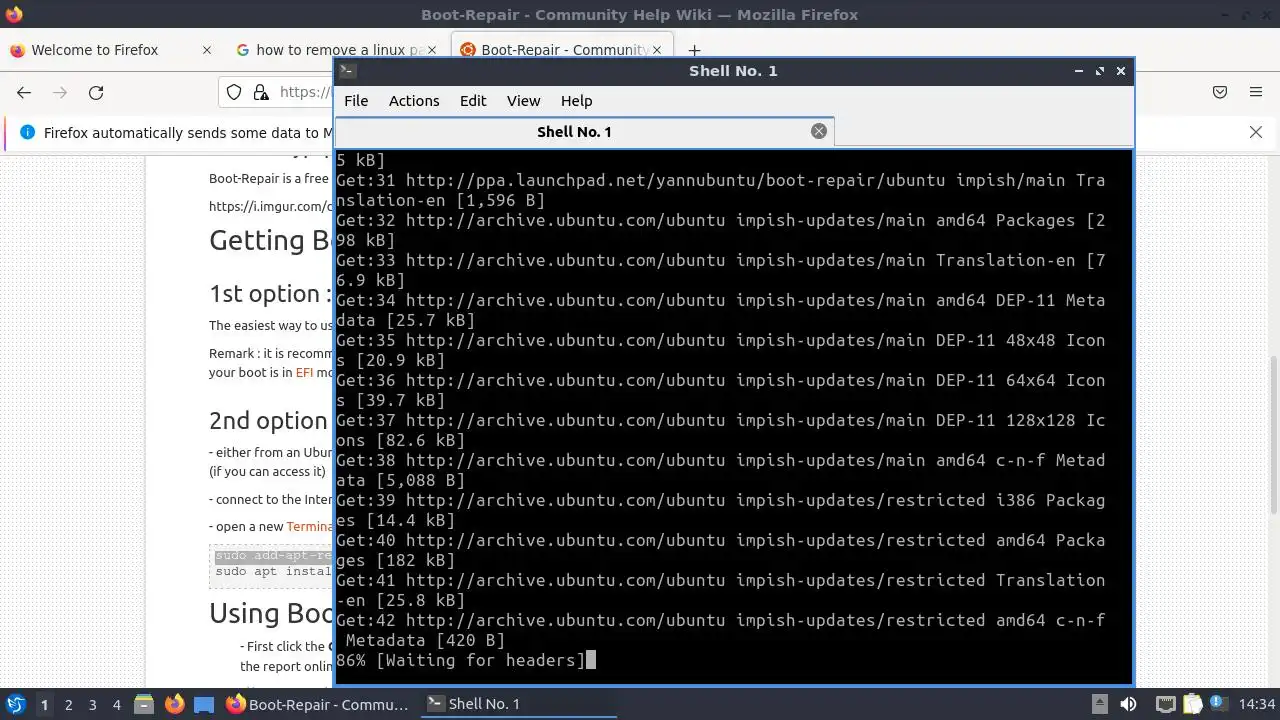Image resolution: width=1280 pixels, height=720 pixels.
Task: Open the Save to Pocket button
Action: pyautogui.click(x=1220, y=92)
